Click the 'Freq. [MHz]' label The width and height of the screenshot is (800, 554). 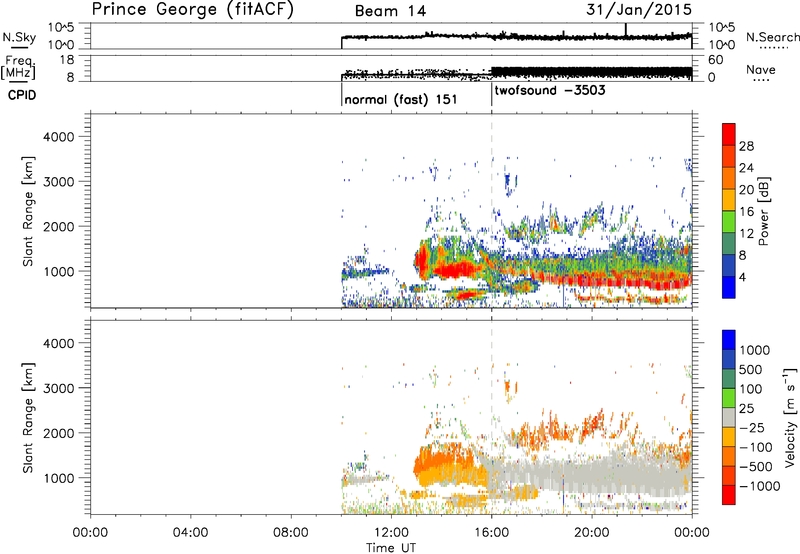coord(18,67)
